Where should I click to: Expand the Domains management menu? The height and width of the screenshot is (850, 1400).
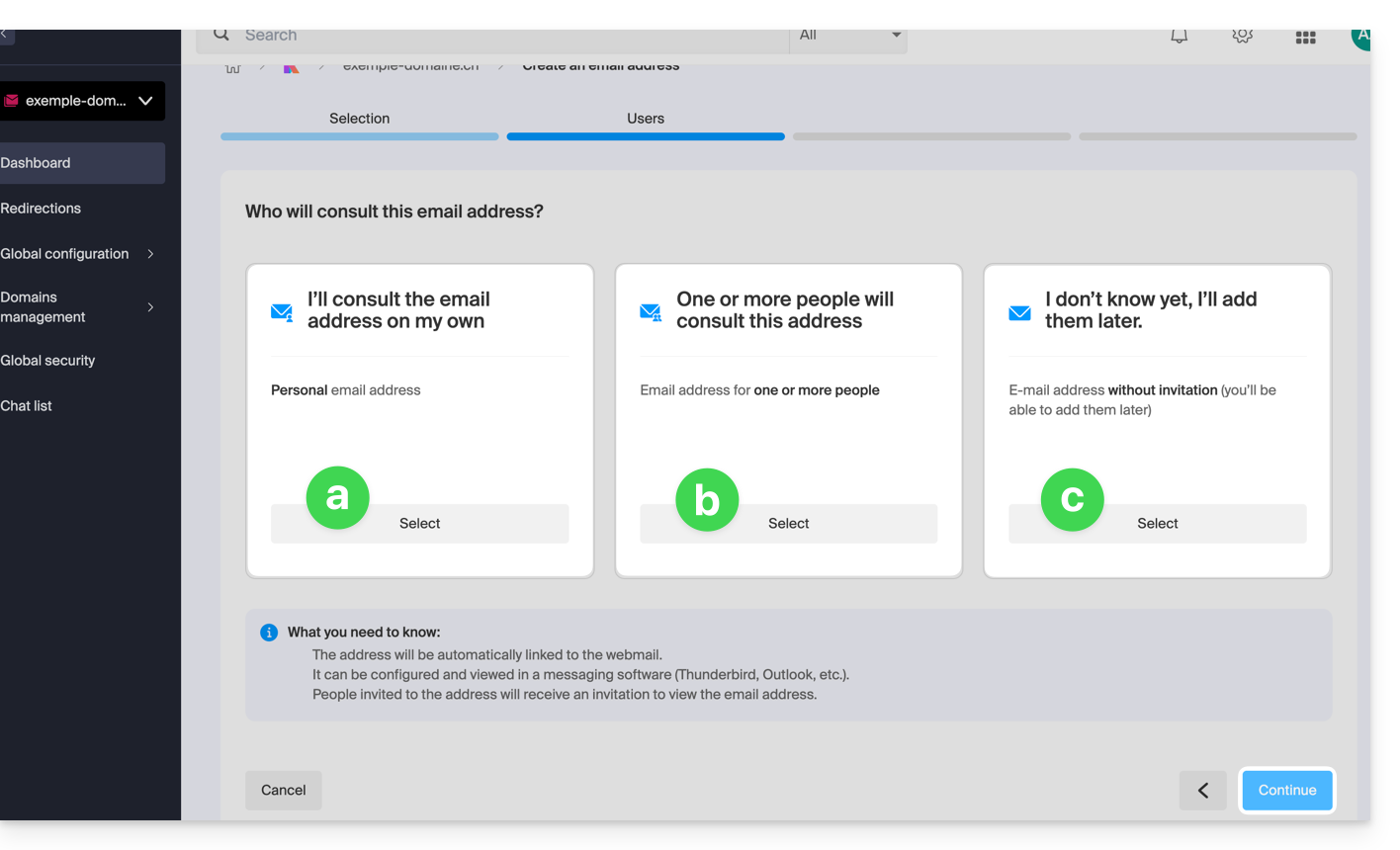coord(150,307)
